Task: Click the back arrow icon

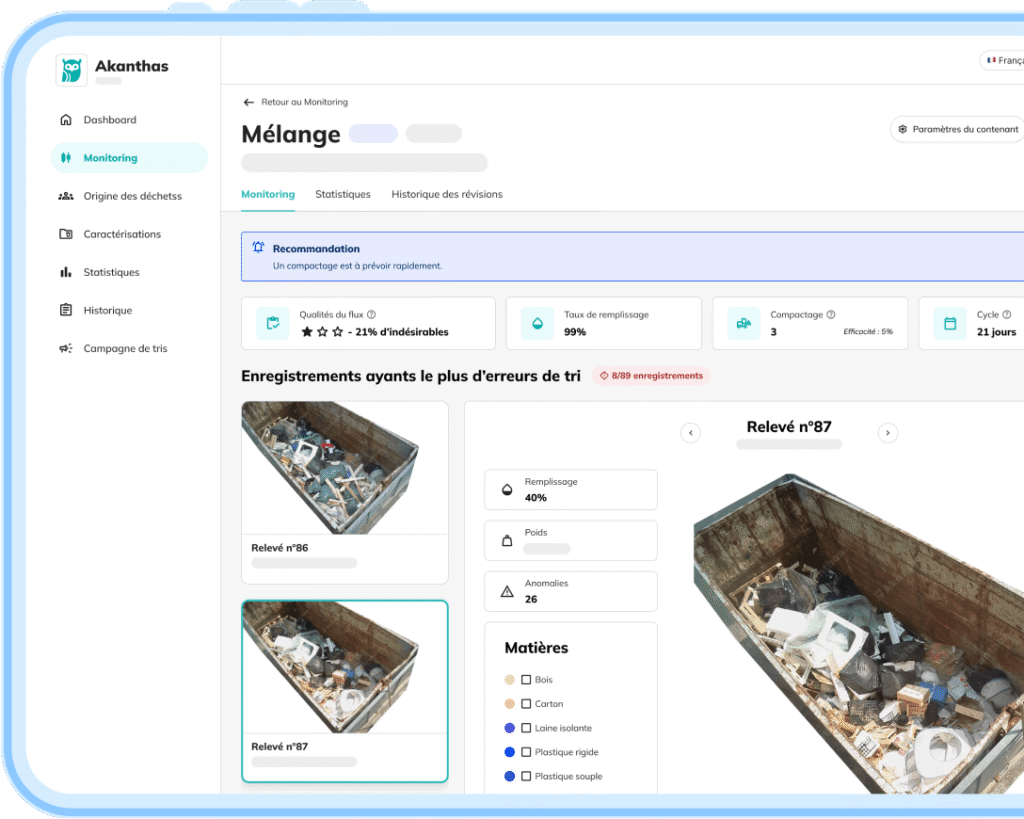Action: (x=248, y=103)
